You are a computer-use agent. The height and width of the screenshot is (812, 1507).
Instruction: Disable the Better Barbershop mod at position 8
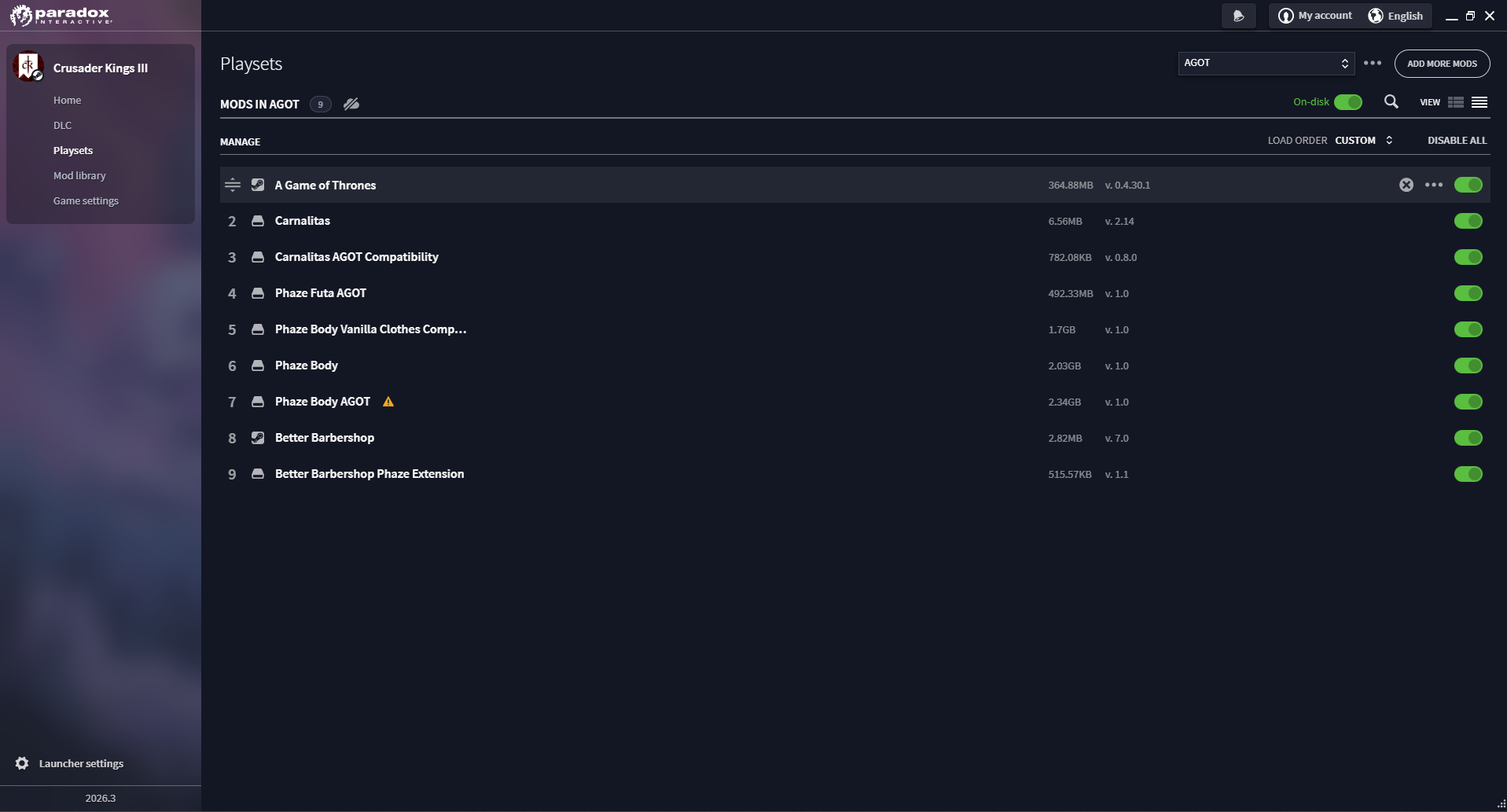[x=1468, y=438]
